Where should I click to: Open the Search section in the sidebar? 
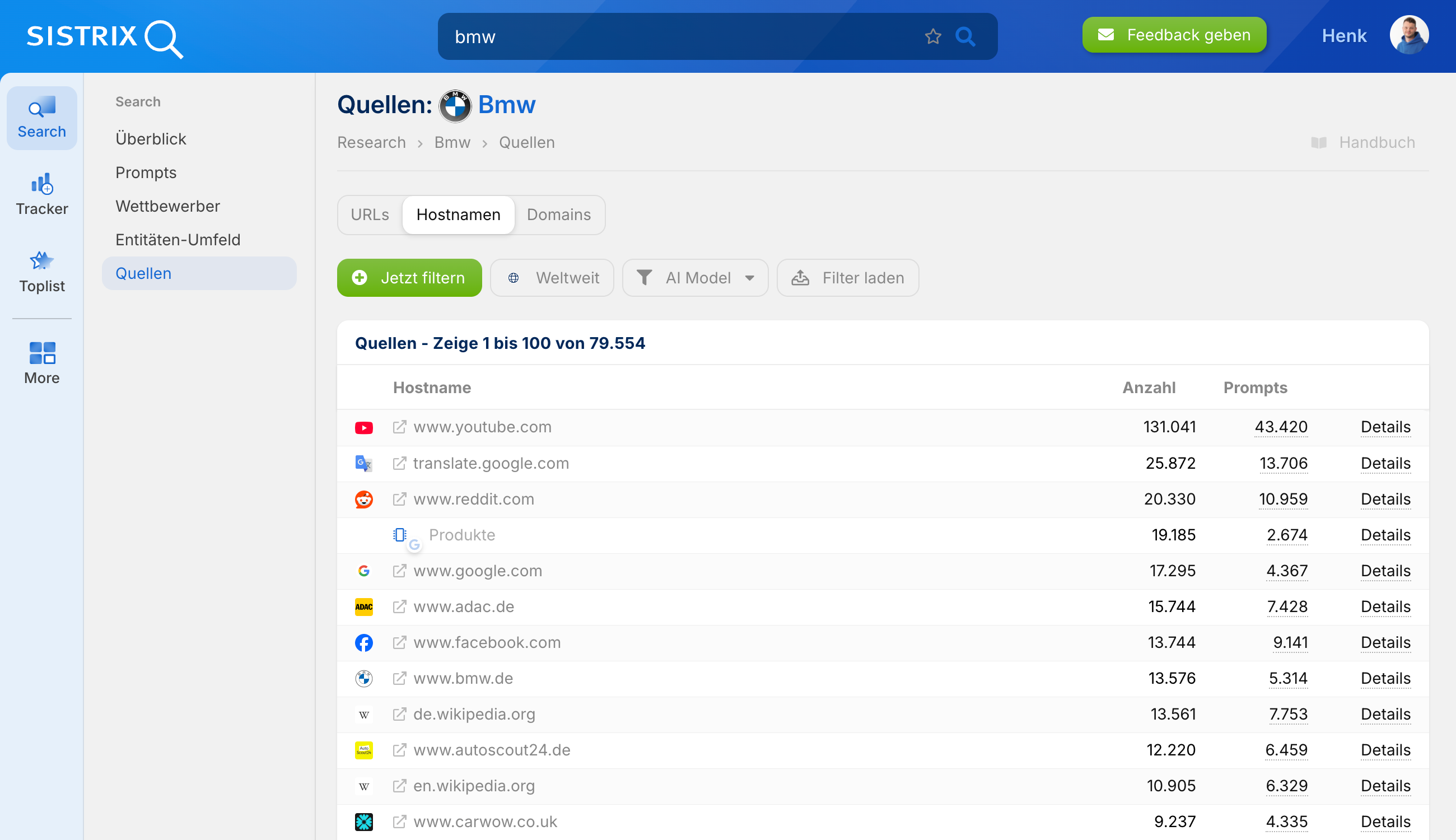[41, 117]
